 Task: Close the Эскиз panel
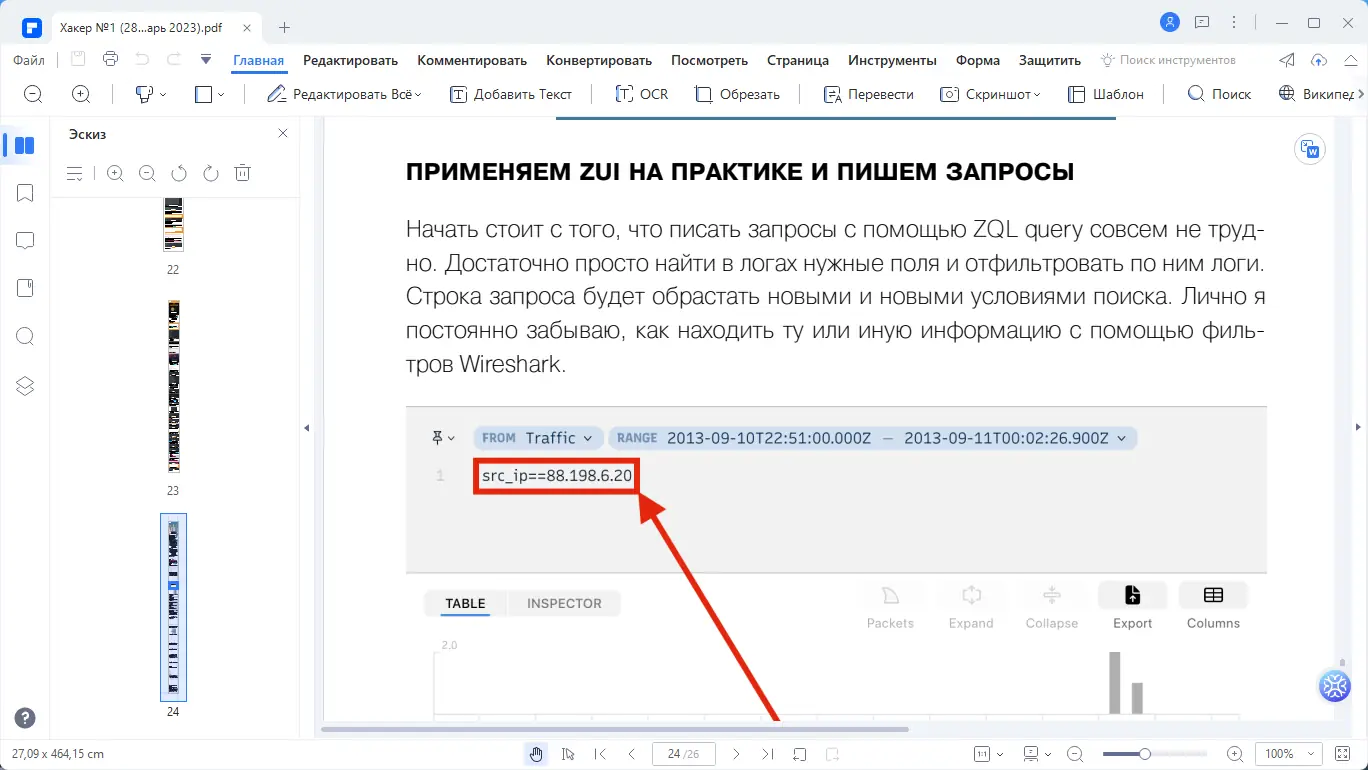pos(282,132)
